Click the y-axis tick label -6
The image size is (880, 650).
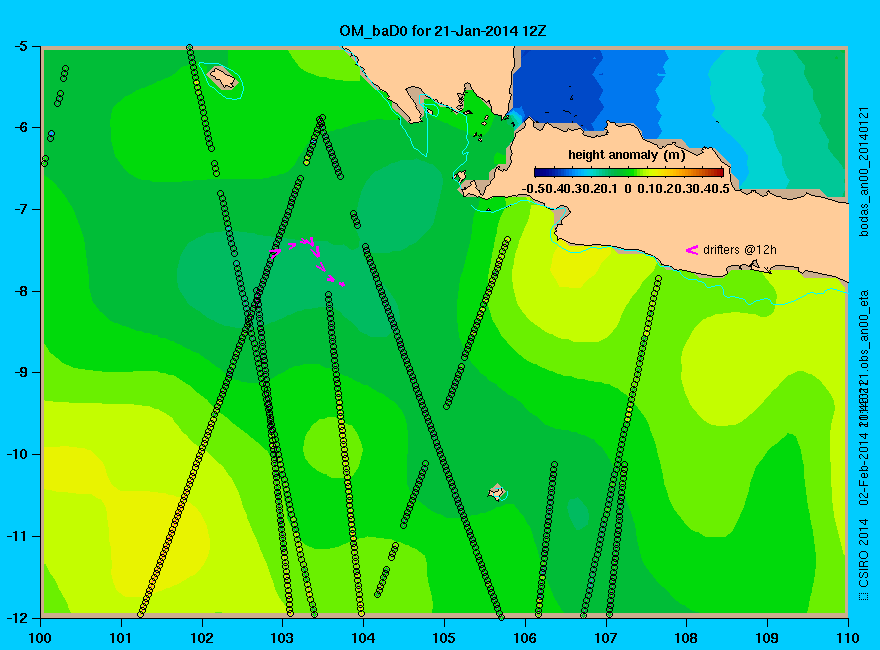pos(20,127)
